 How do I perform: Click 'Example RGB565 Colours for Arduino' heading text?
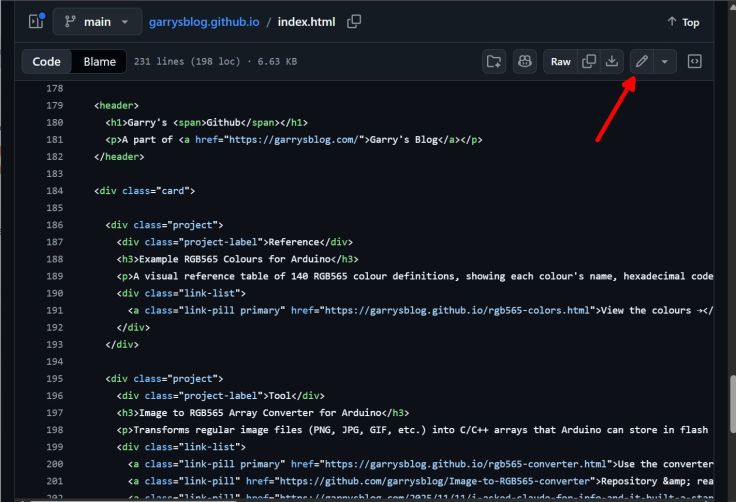(x=235, y=259)
